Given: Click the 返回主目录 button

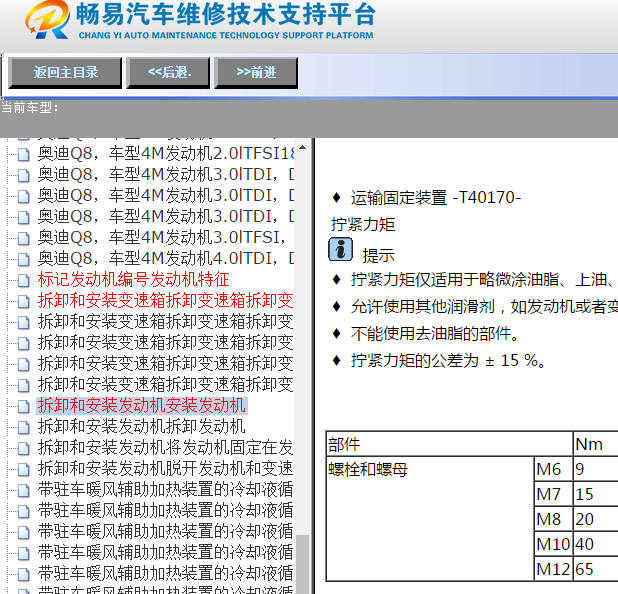Looking at the screenshot, I should [65, 73].
